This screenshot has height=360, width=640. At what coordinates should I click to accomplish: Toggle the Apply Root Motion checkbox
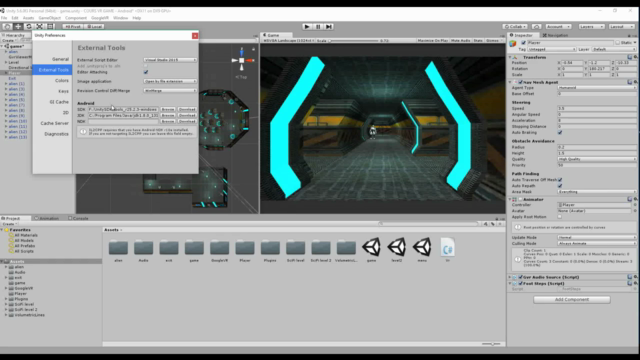pyautogui.click(x=560, y=217)
